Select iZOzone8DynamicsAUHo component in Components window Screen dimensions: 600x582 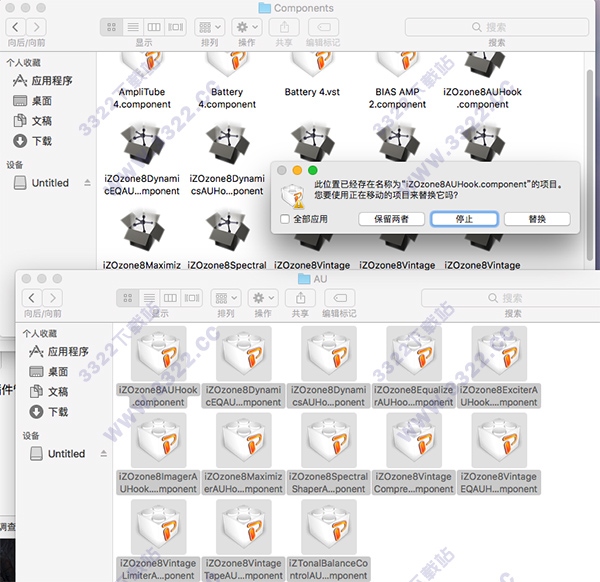pos(227,160)
